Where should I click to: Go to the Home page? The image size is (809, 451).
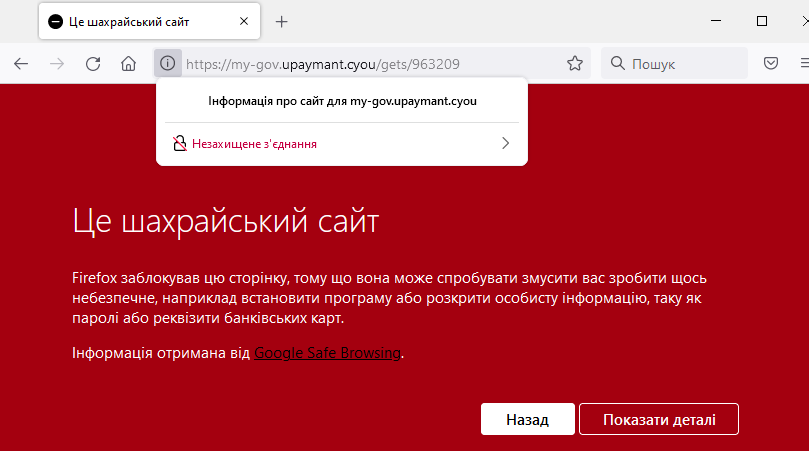[x=128, y=64]
